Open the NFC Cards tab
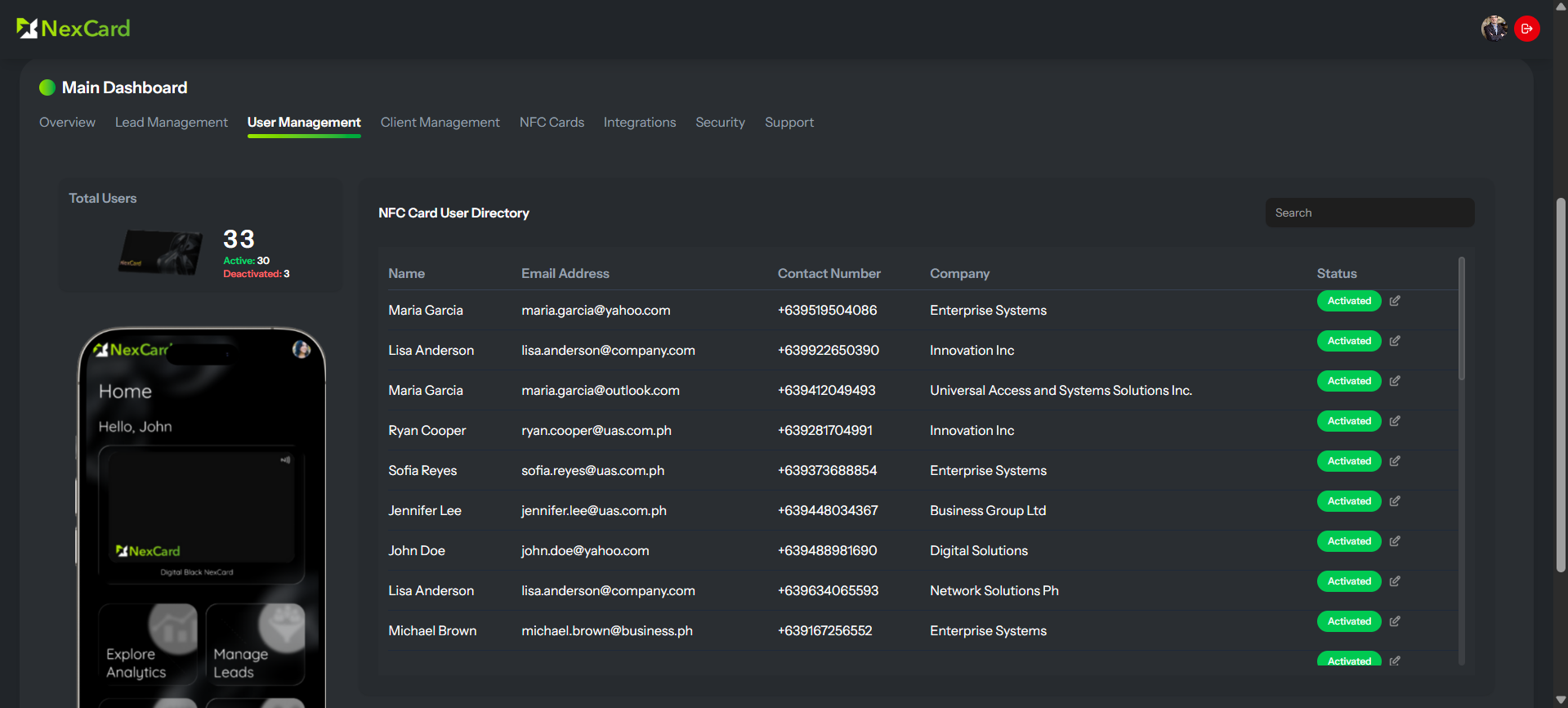1568x708 pixels. click(552, 122)
